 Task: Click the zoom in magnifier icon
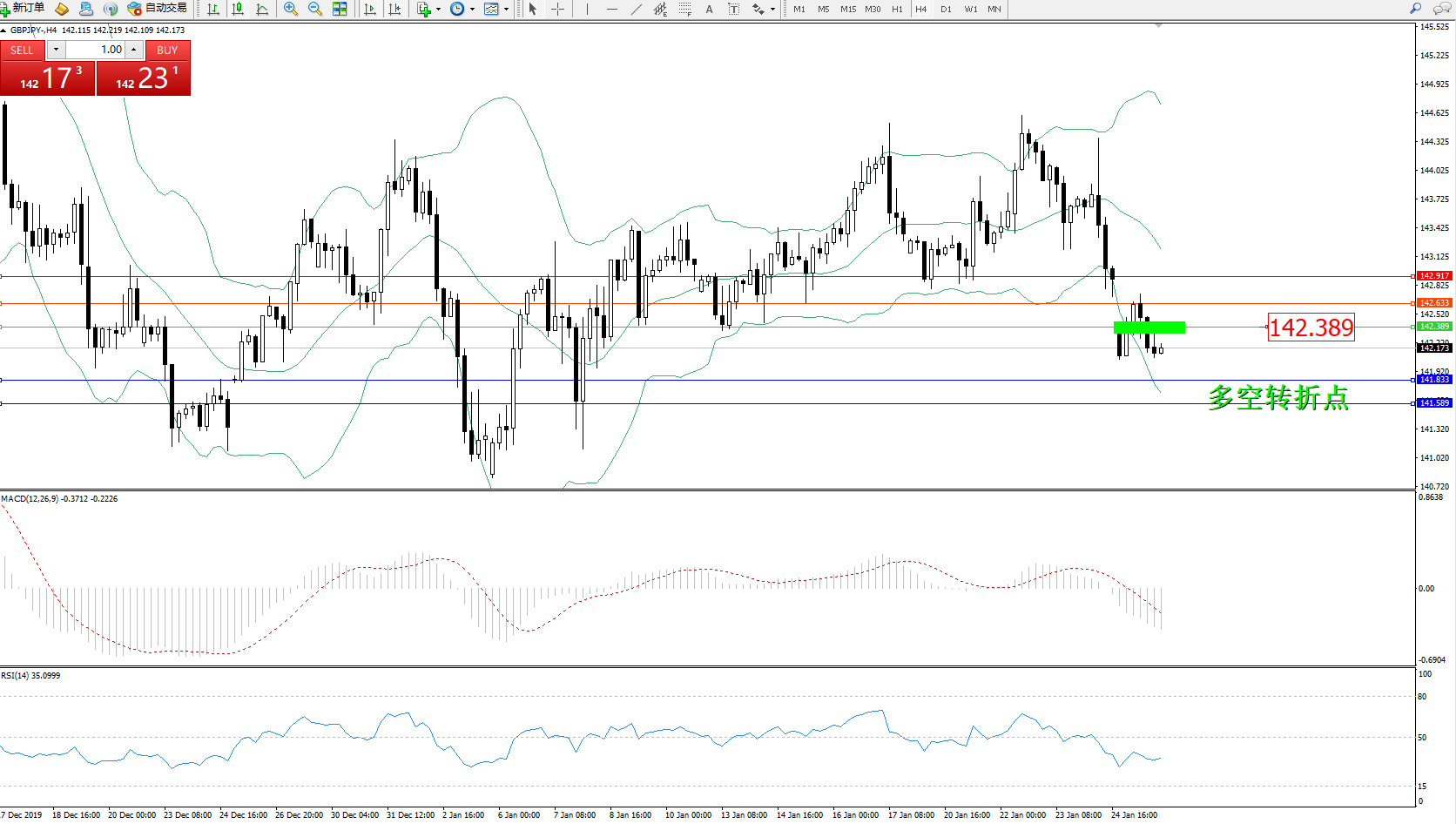[x=291, y=9]
